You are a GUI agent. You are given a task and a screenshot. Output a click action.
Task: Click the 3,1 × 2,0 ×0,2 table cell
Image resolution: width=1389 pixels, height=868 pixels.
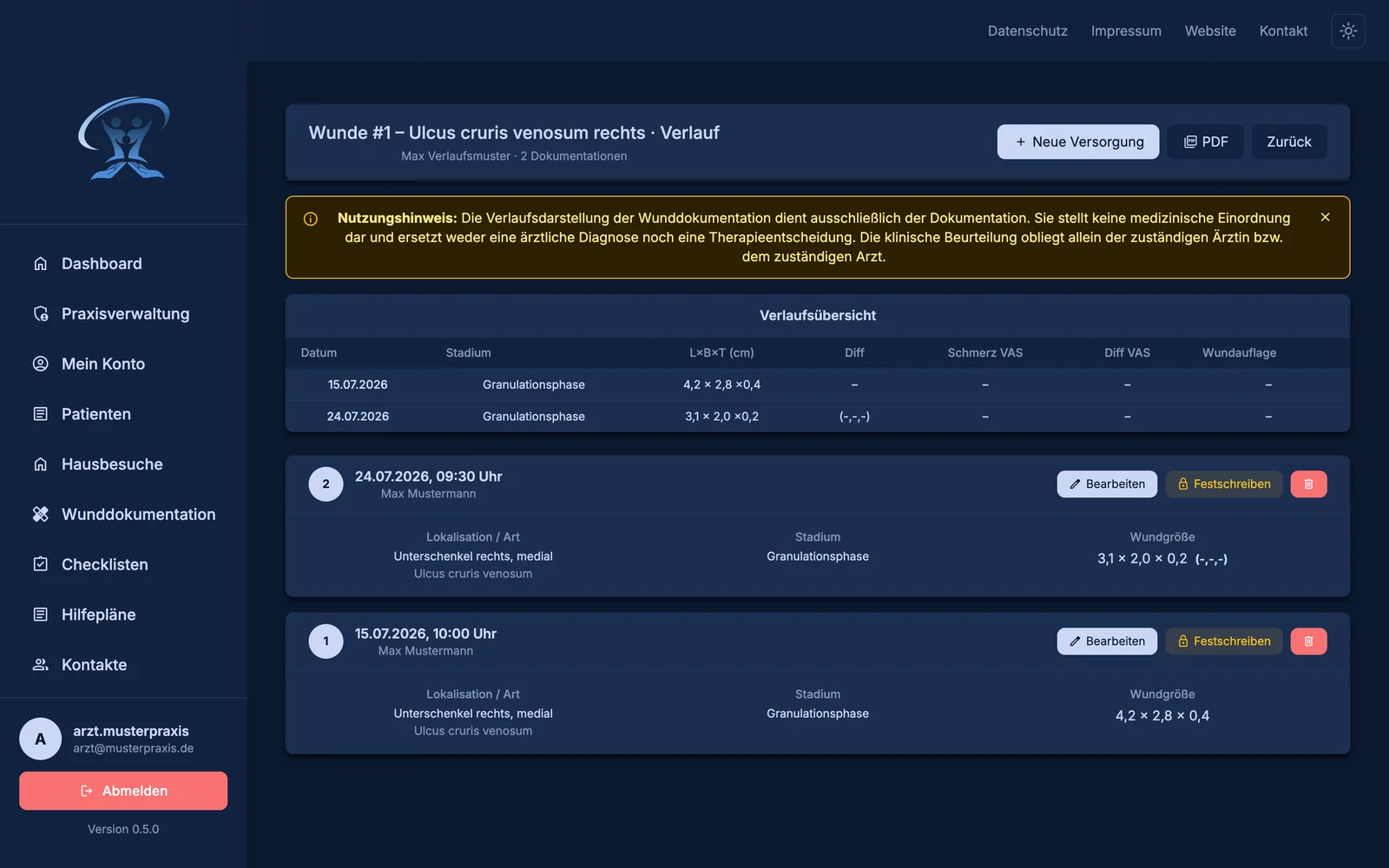coord(721,417)
